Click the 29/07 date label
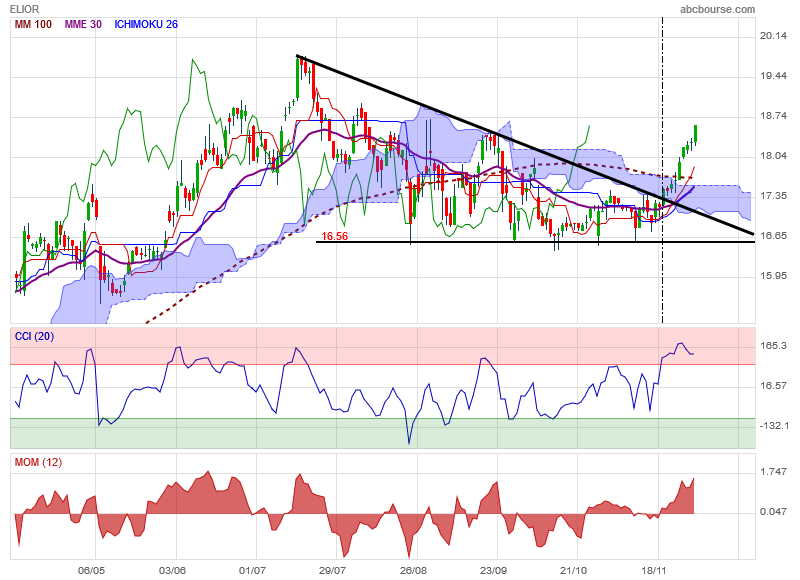The height and width of the screenshot is (580, 800). [x=332, y=570]
